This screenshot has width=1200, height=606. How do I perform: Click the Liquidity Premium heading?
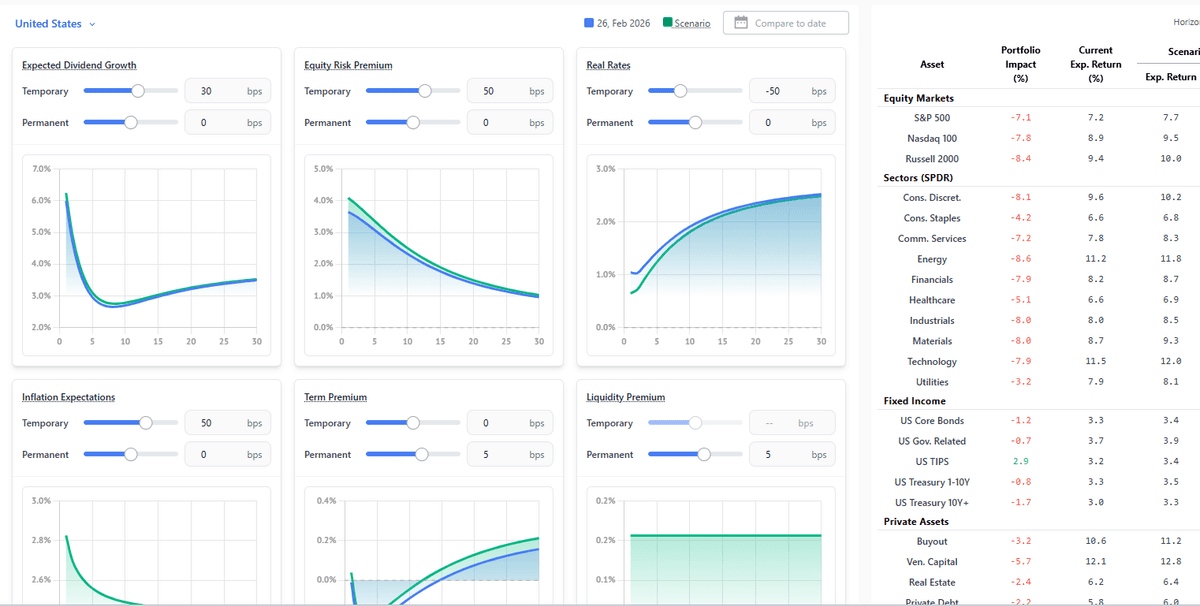click(625, 398)
